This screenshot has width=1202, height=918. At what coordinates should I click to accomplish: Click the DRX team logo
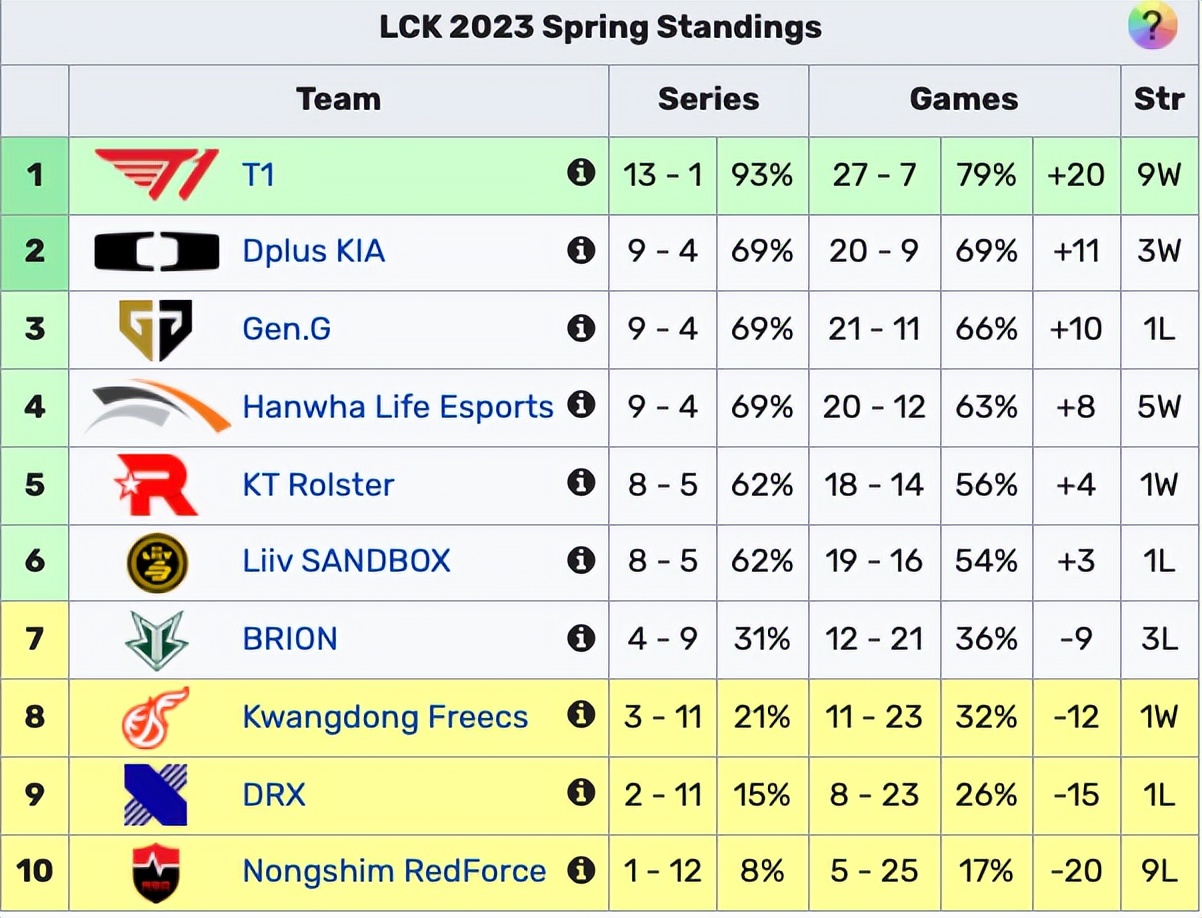(x=156, y=795)
